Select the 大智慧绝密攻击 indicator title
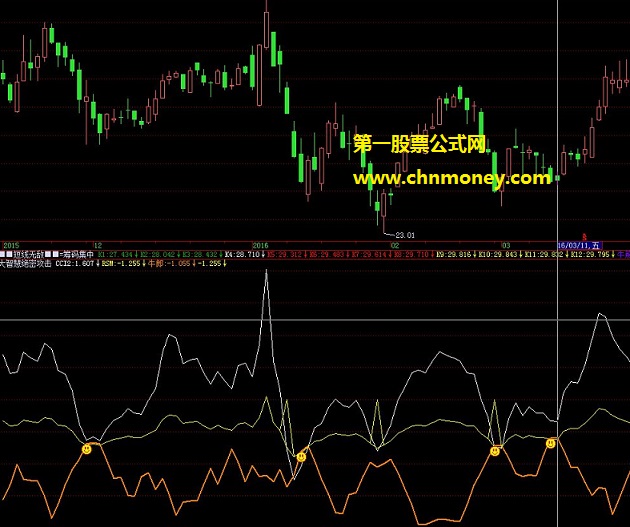This screenshot has height=527, width=630. coord(26,264)
